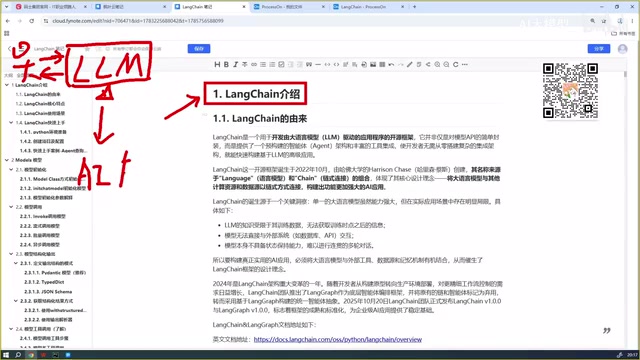The image size is (640, 360).
Task: Select outline item '1.4.1. python…'
Action: [x=43, y=132]
